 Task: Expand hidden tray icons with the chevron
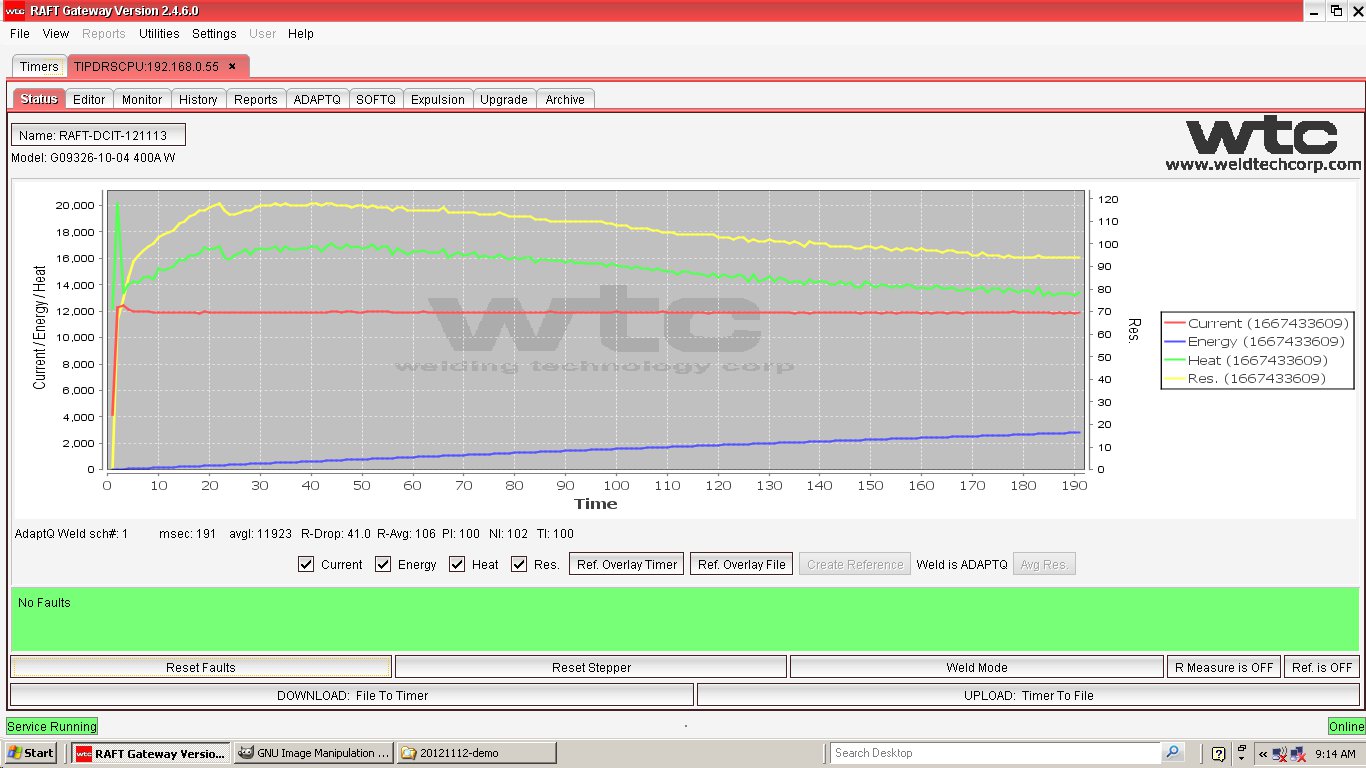(x=1263, y=754)
